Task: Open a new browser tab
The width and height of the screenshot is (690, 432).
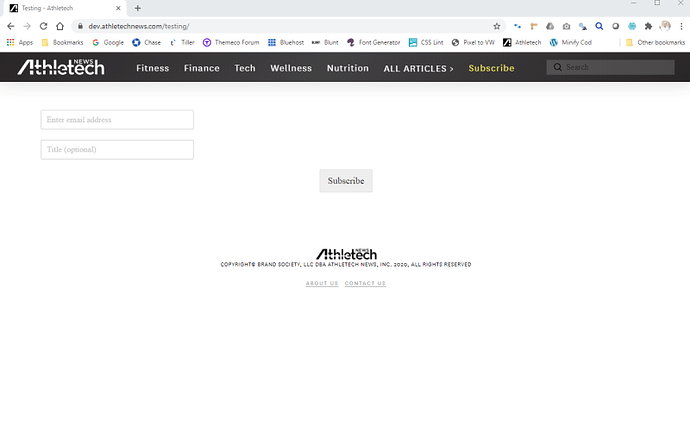Action: (x=138, y=8)
